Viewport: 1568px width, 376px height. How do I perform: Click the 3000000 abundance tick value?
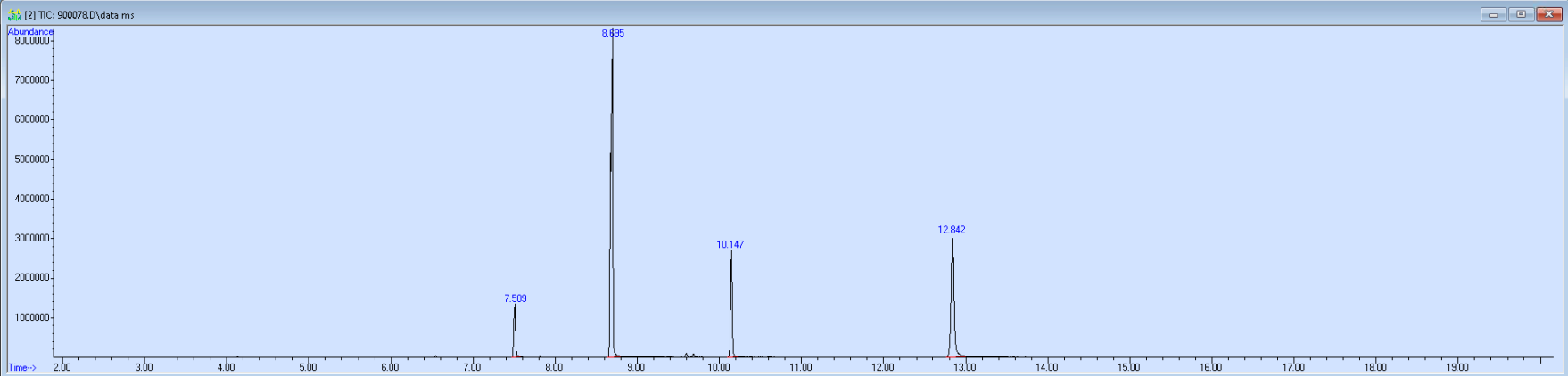click(32, 238)
